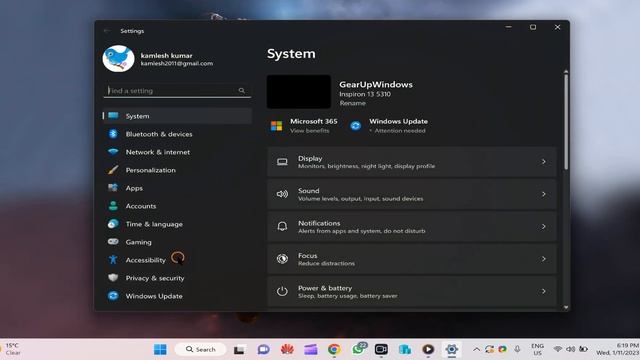Open the Wi-Fi network tray icon
Viewport: 640px width, 360px height.
[x=558, y=349]
